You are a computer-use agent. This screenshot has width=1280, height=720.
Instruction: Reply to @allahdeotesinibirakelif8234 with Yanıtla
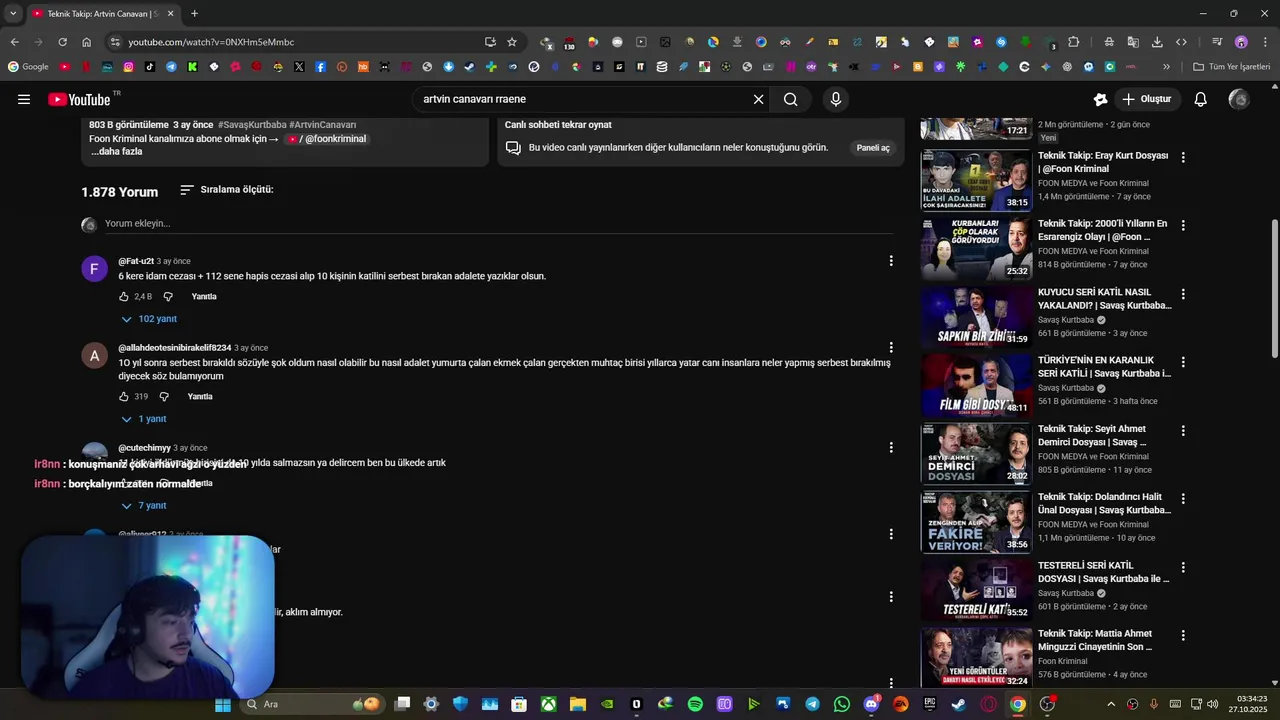point(200,397)
